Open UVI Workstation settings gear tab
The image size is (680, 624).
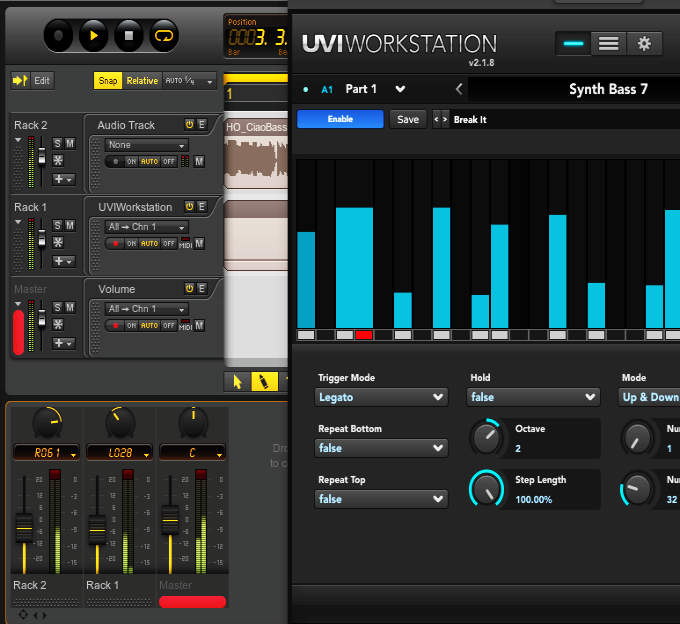point(644,43)
